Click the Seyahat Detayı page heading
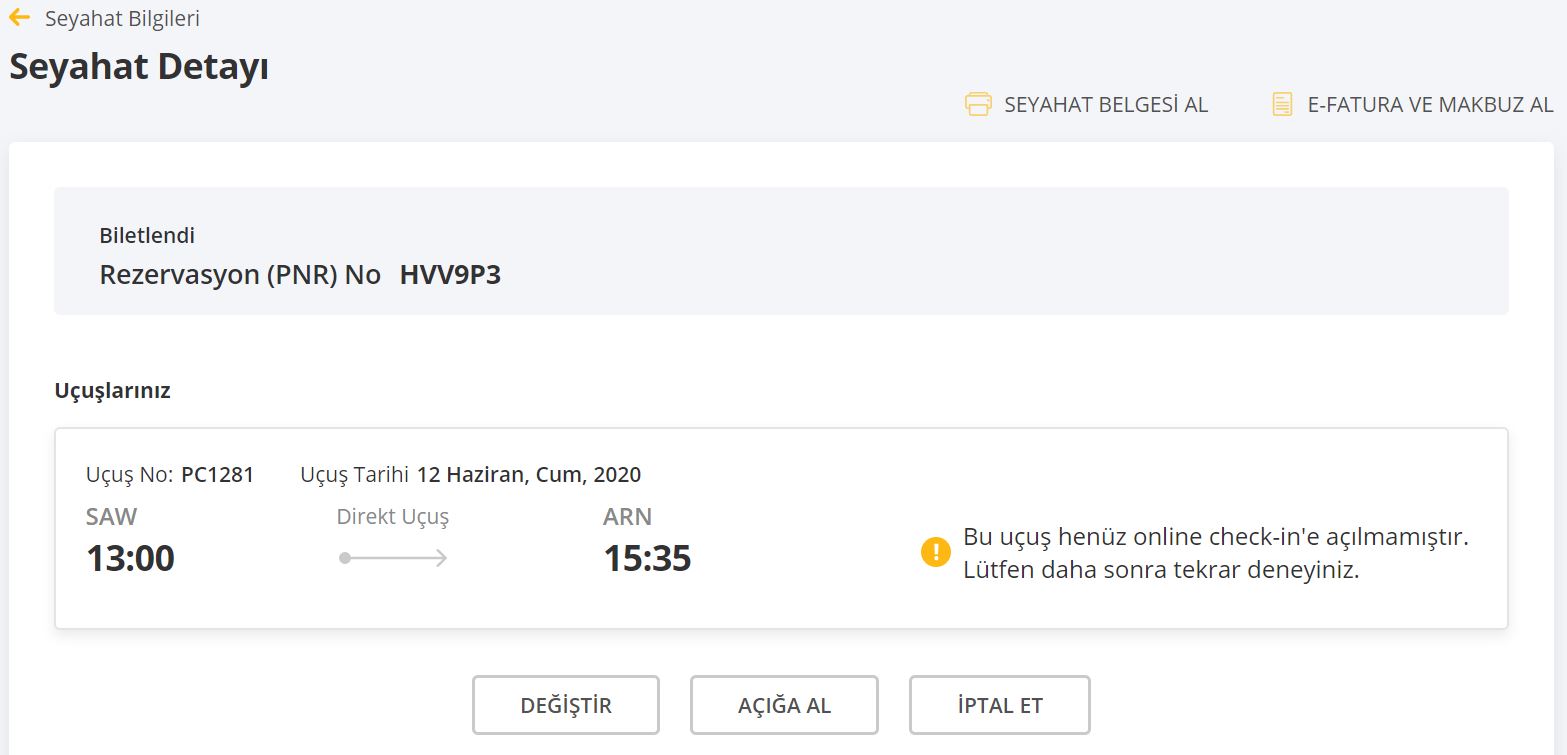 [139, 67]
